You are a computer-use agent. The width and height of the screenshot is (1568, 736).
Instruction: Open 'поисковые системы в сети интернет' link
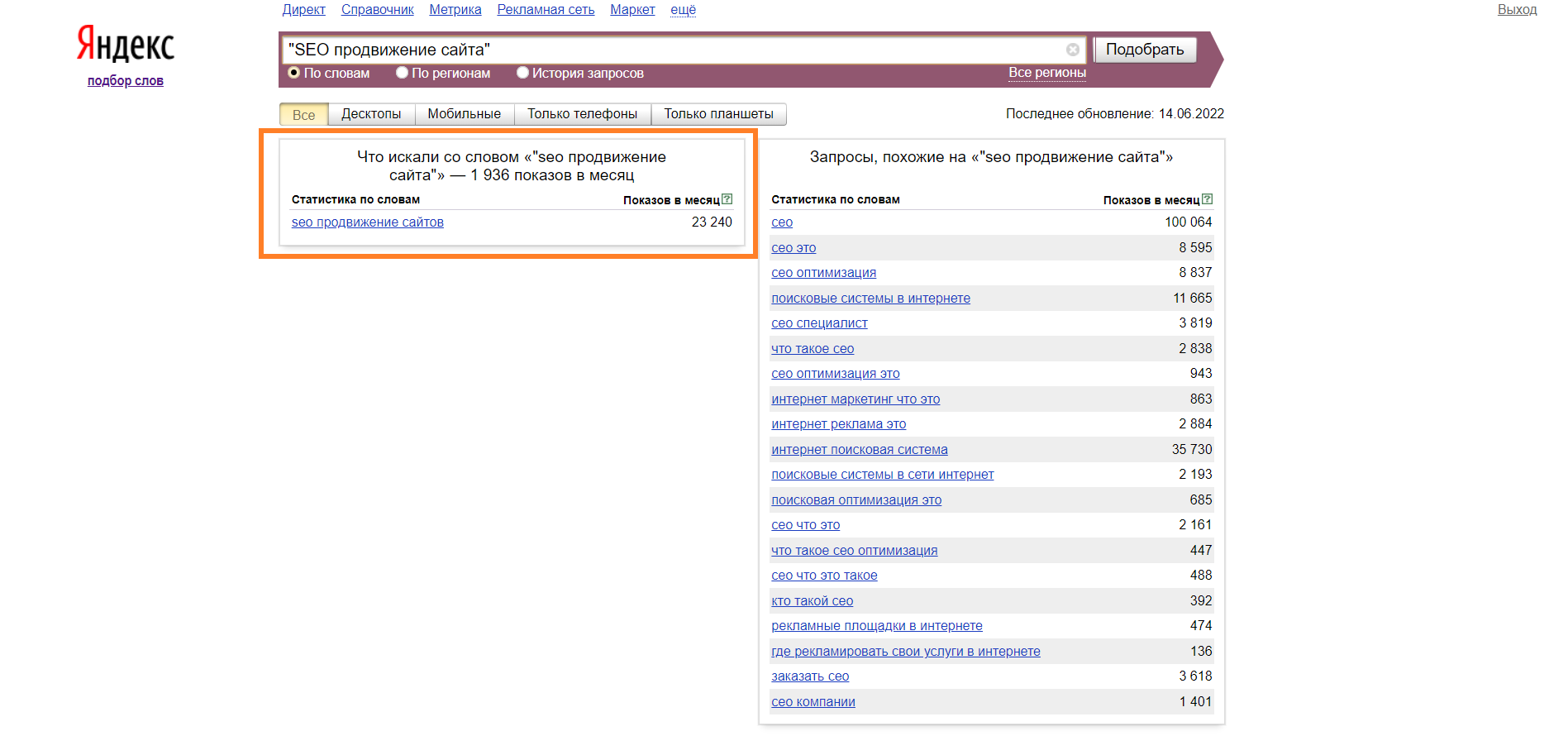[883, 475]
